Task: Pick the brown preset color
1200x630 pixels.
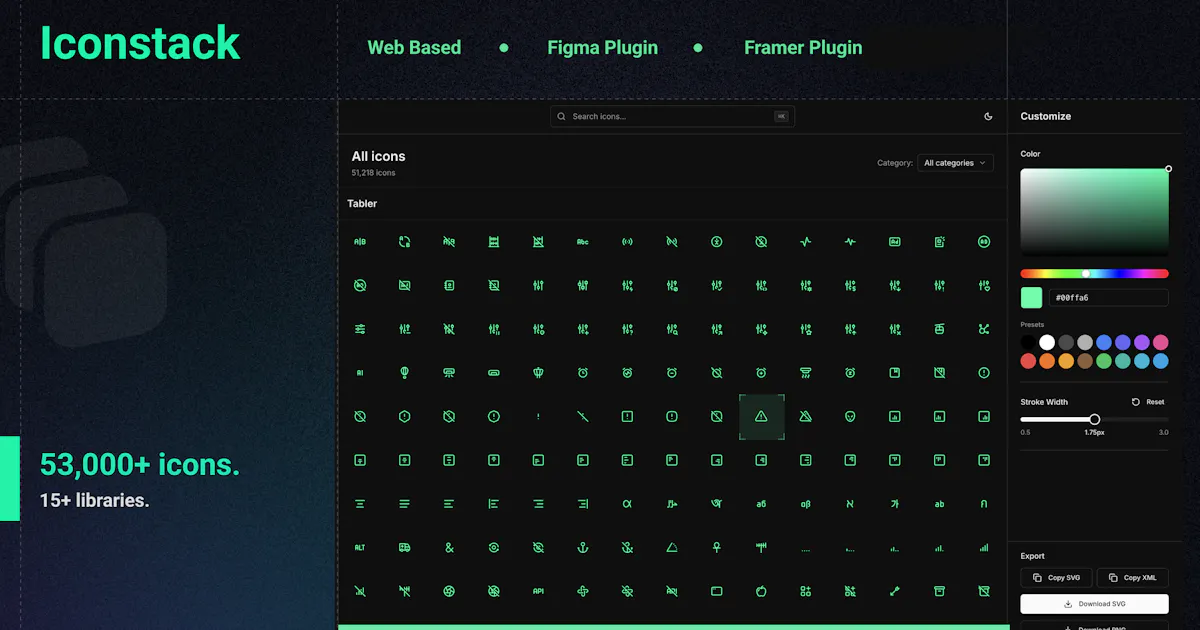Action: click(1085, 361)
